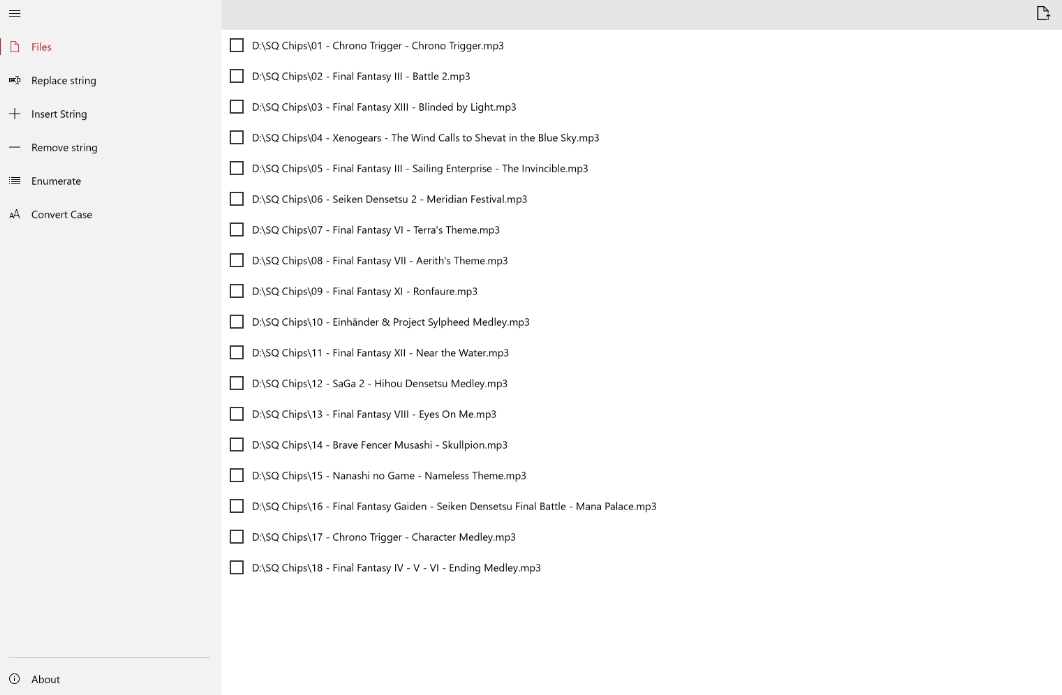Select checkbox for 09 Ronfaure file
This screenshot has width=1062, height=695.
click(236, 291)
